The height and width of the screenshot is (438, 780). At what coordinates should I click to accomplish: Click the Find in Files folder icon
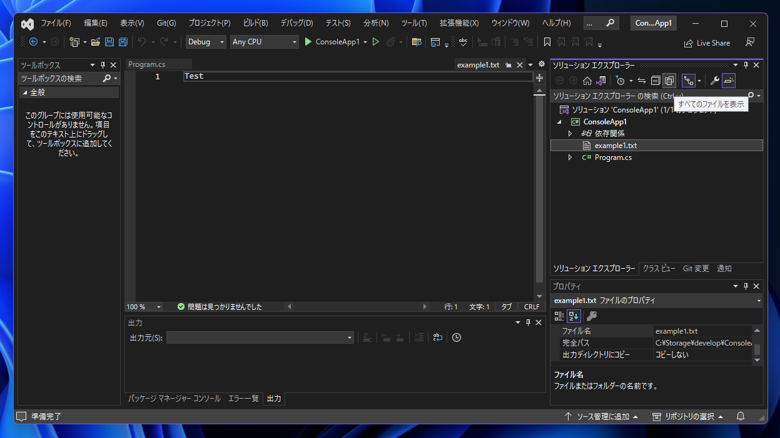pyautogui.click(x=417, y=42)
